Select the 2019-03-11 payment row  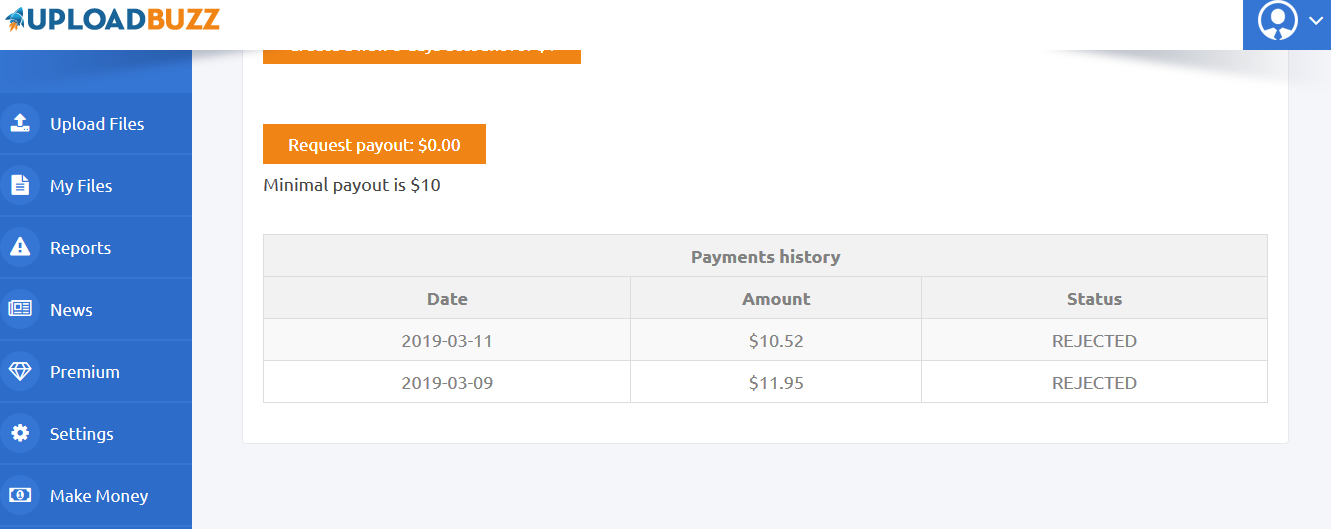tap(765, 340)
